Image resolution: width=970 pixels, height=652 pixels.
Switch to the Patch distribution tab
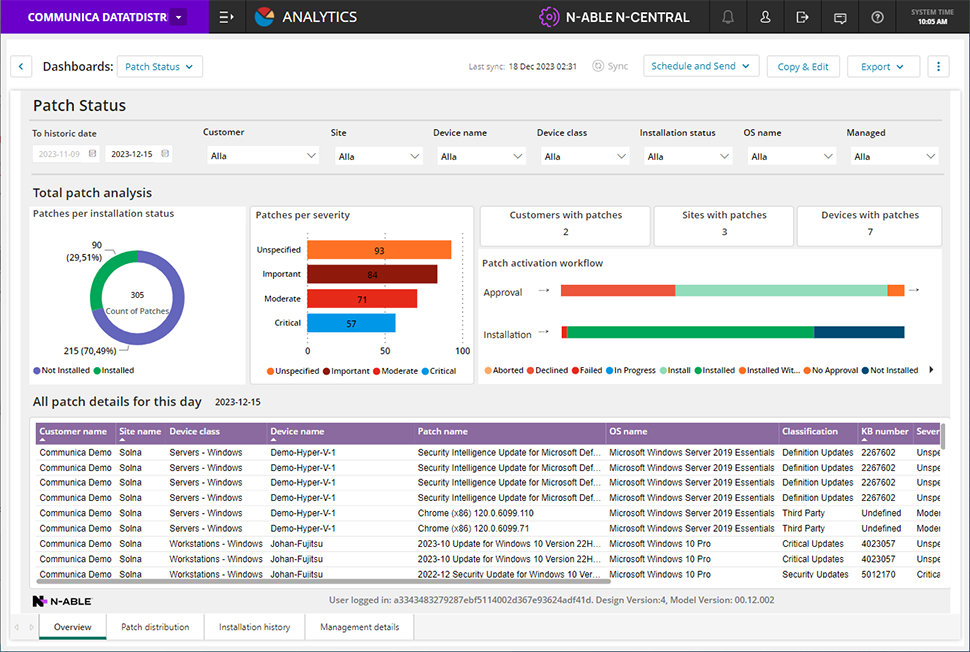click(155, 627)
